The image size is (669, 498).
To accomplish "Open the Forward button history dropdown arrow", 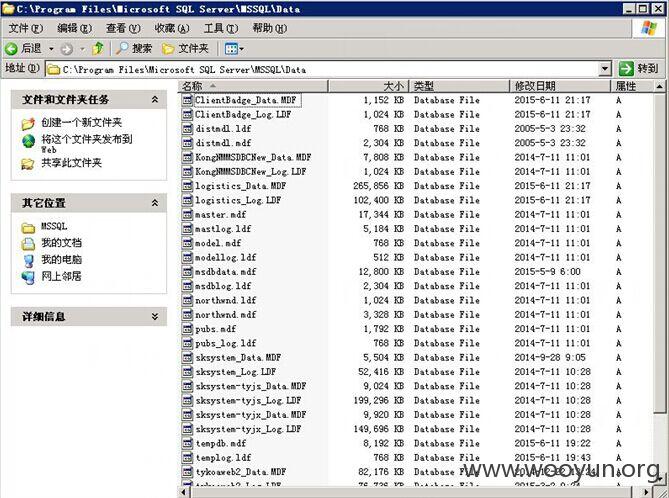I will coord(82,49).
